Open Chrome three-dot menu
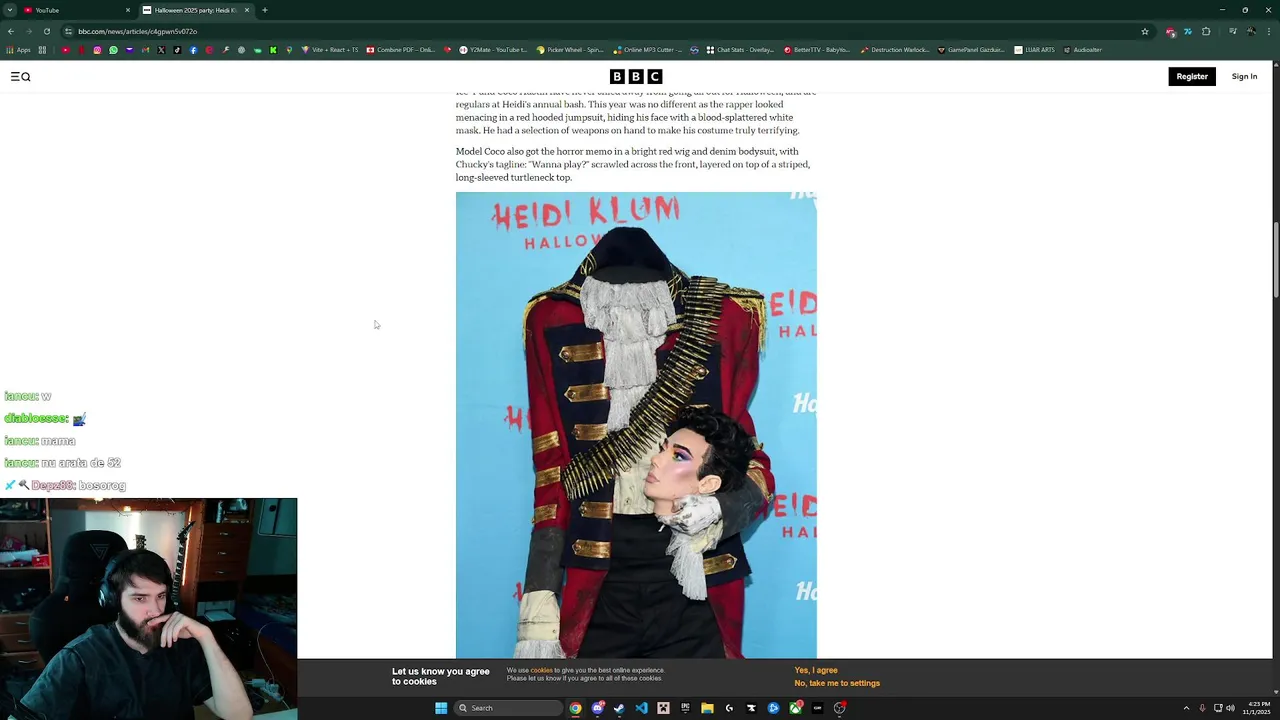The image size is (1280, 720). coord(1269,31)
